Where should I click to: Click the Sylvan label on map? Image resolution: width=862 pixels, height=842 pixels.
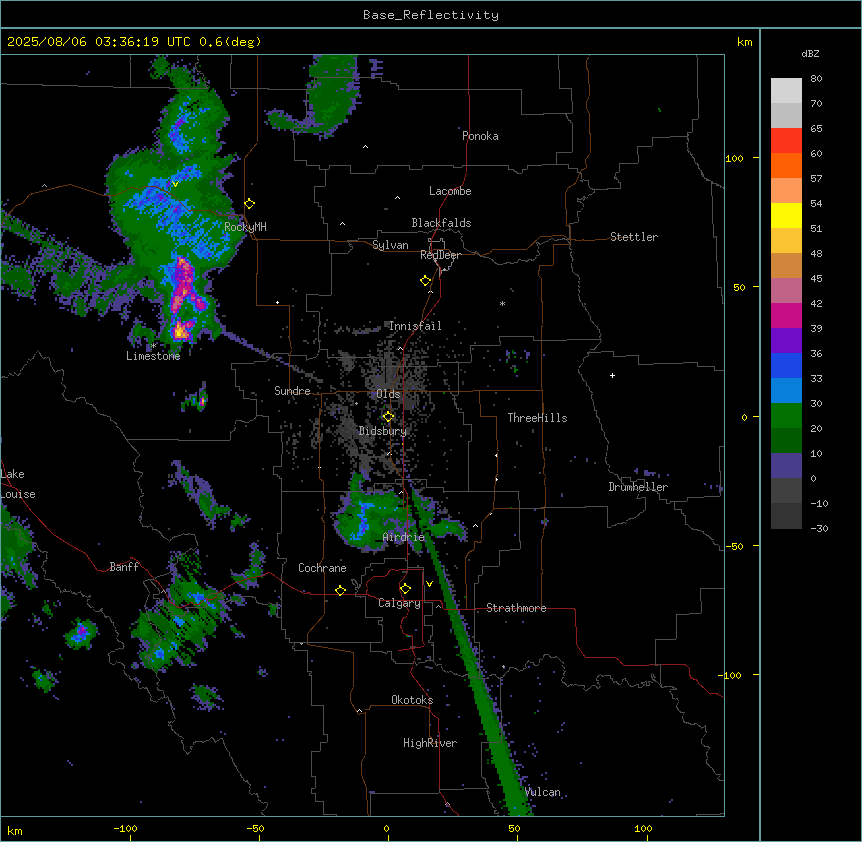390,245
